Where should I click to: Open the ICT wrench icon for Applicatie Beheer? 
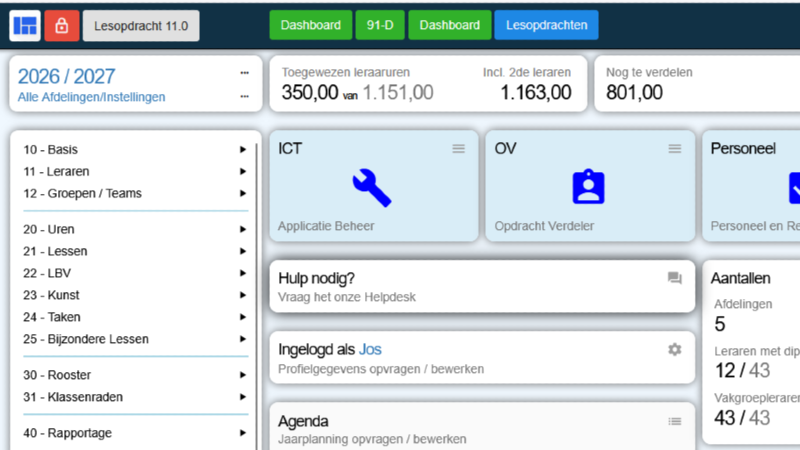[371, 187]
